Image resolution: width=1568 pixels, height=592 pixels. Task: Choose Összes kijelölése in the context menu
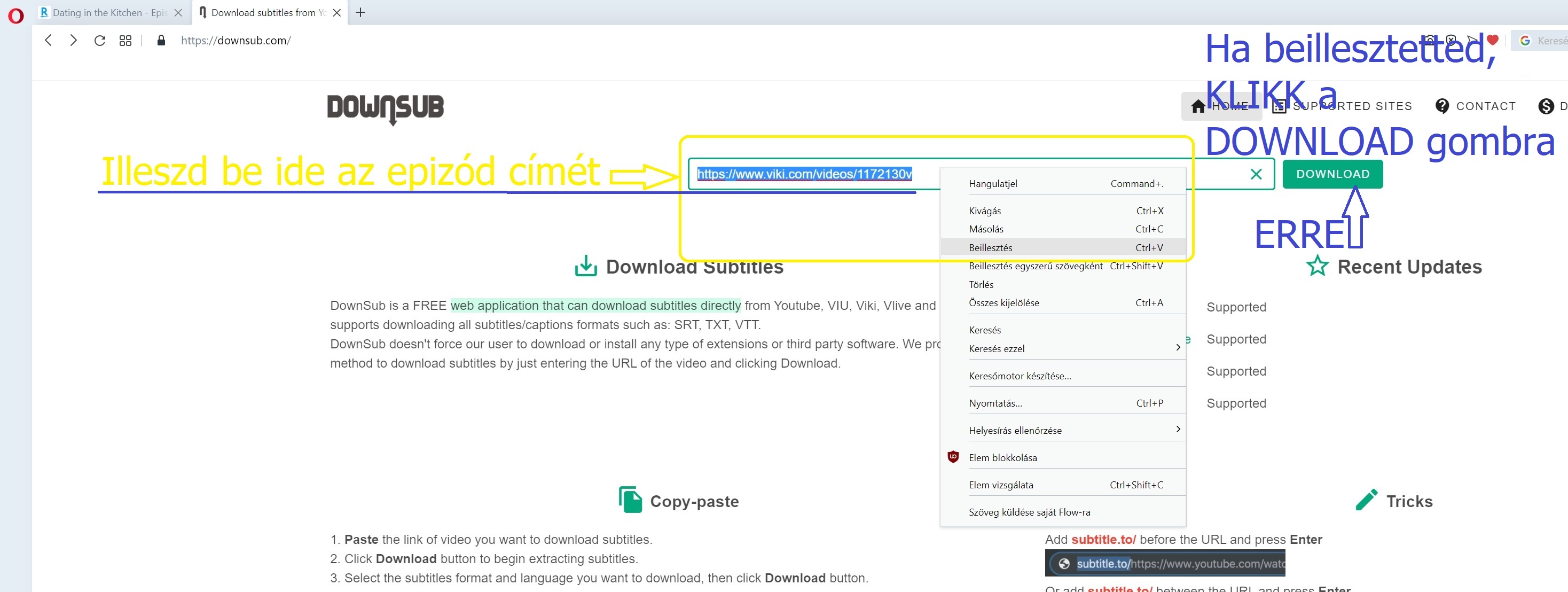coord(1063,303)
